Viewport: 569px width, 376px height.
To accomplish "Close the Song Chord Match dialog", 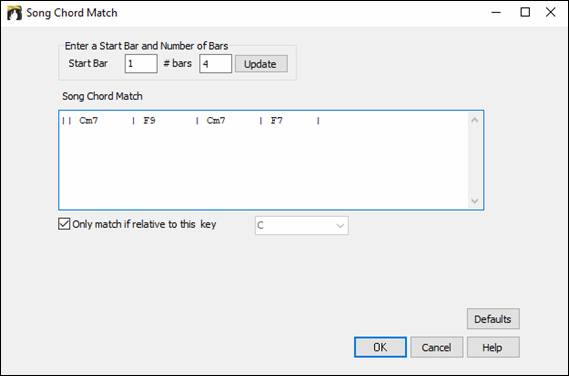I will [x=550, y=12].
